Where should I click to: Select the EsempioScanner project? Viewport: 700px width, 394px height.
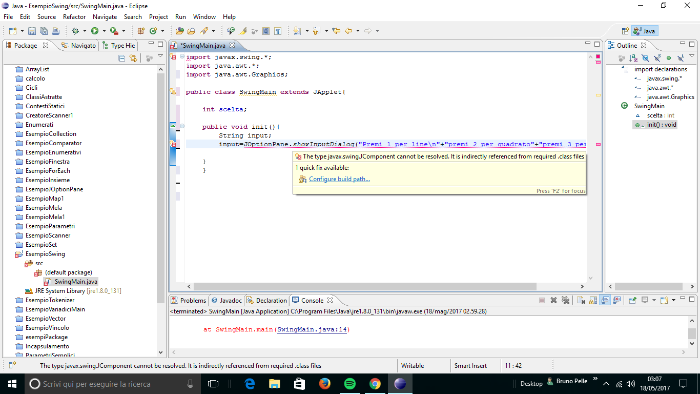(48, 235)
